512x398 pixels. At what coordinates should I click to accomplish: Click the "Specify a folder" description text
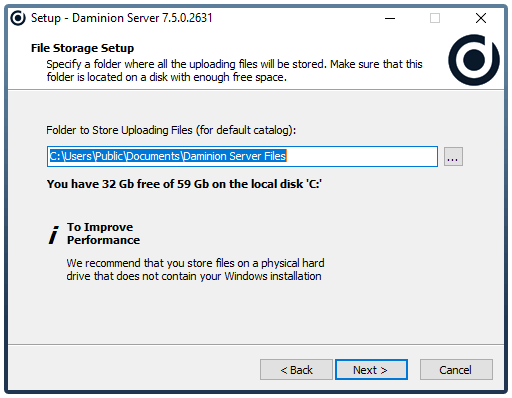(x=234, y=70)
